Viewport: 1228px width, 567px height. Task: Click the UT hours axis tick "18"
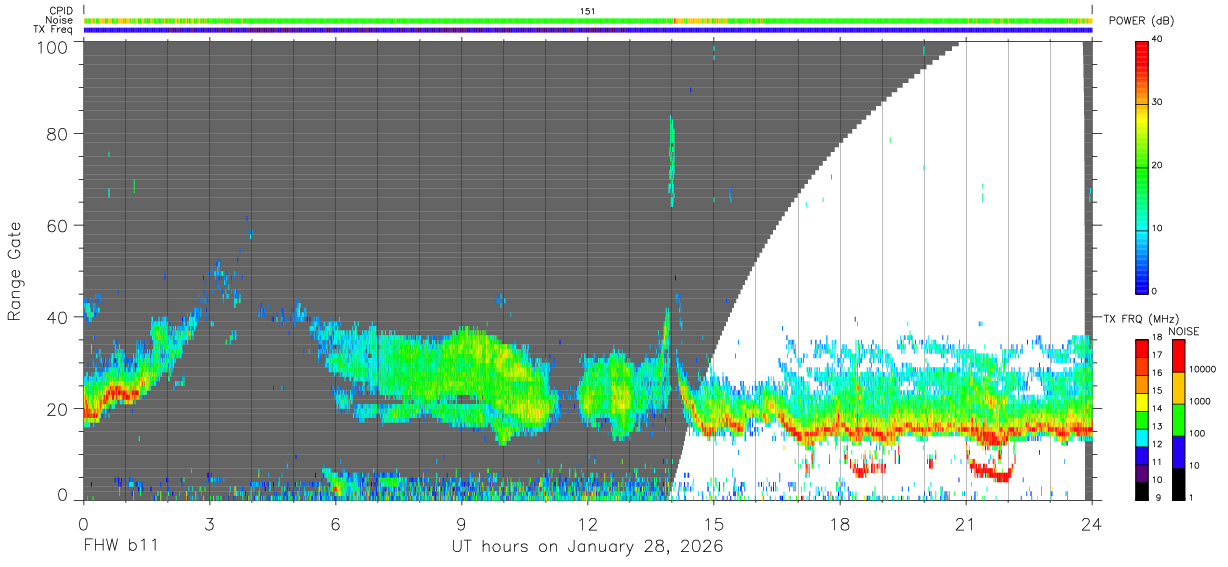[x=840, y=524]
